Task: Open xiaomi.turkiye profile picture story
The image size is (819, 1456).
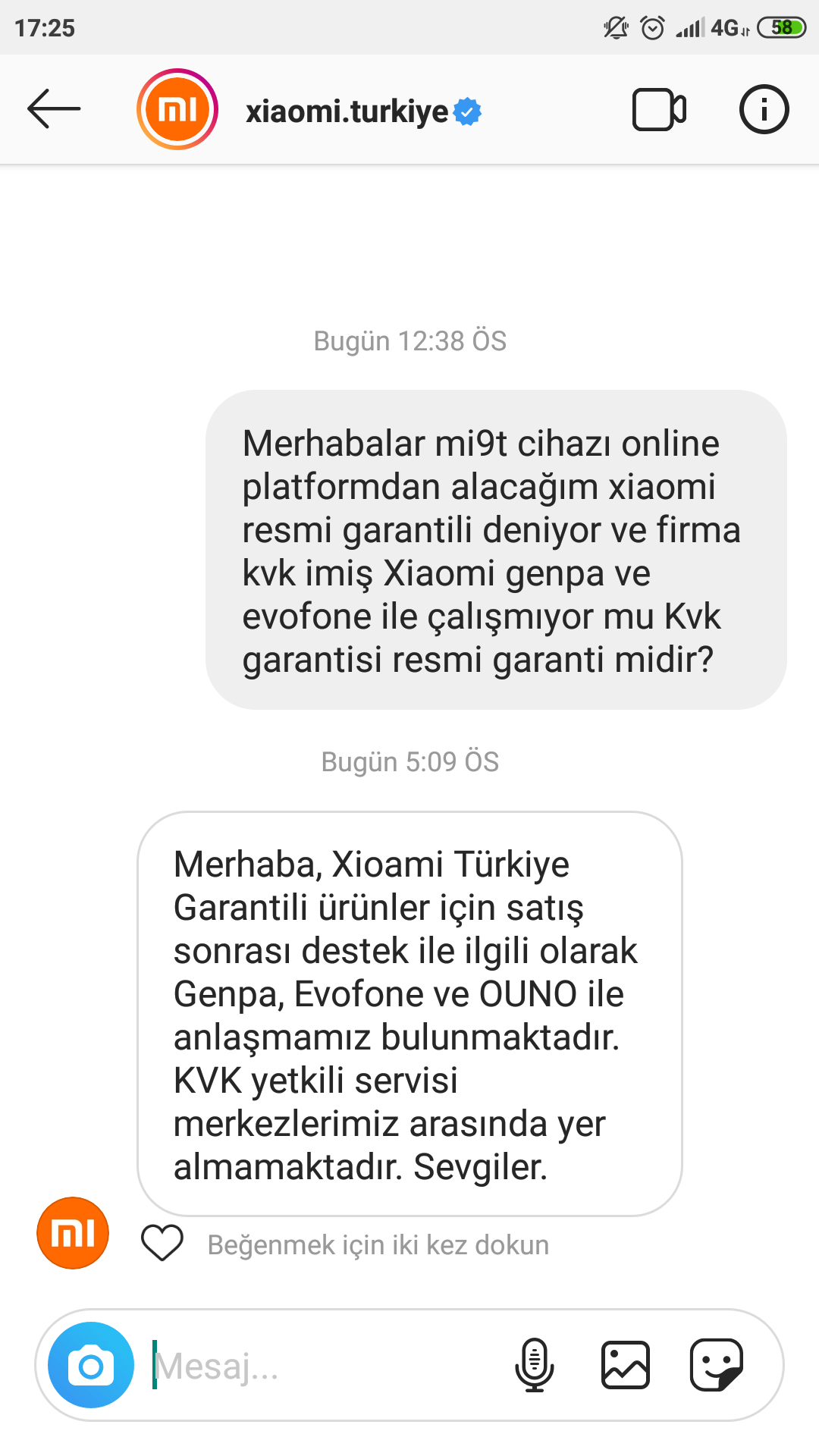Action: [177, 109]
